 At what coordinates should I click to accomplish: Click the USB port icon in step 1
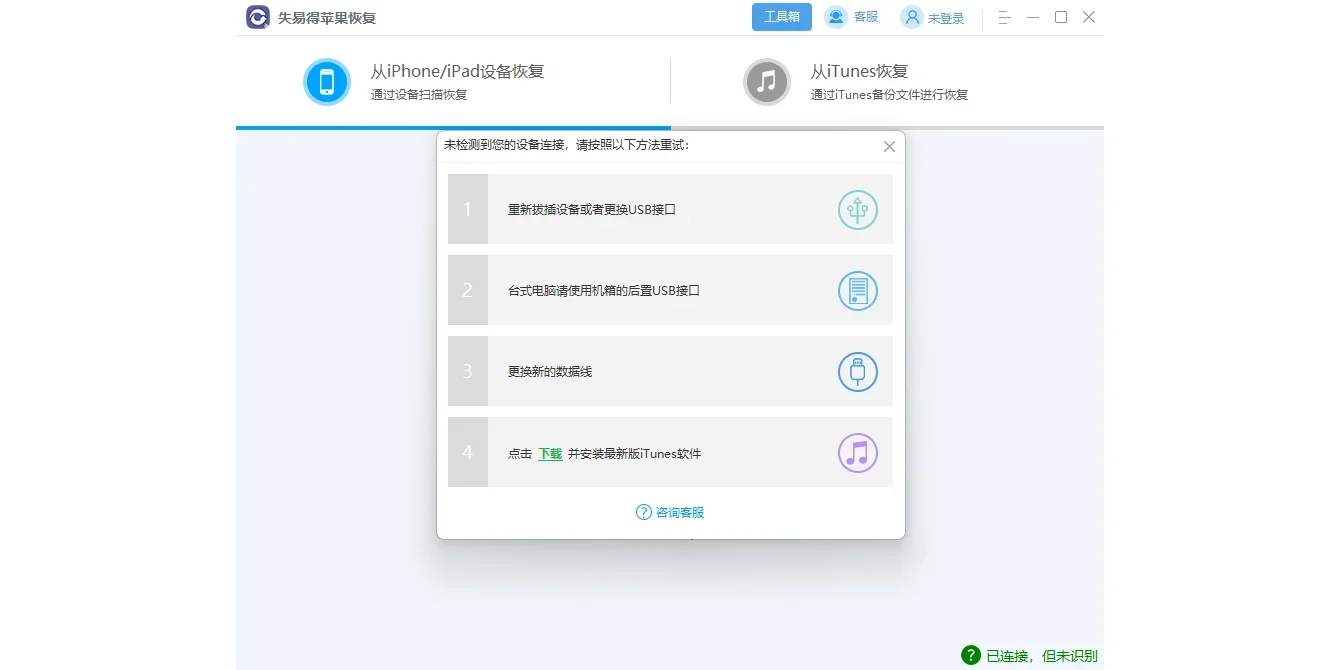[x=858, y=209]
